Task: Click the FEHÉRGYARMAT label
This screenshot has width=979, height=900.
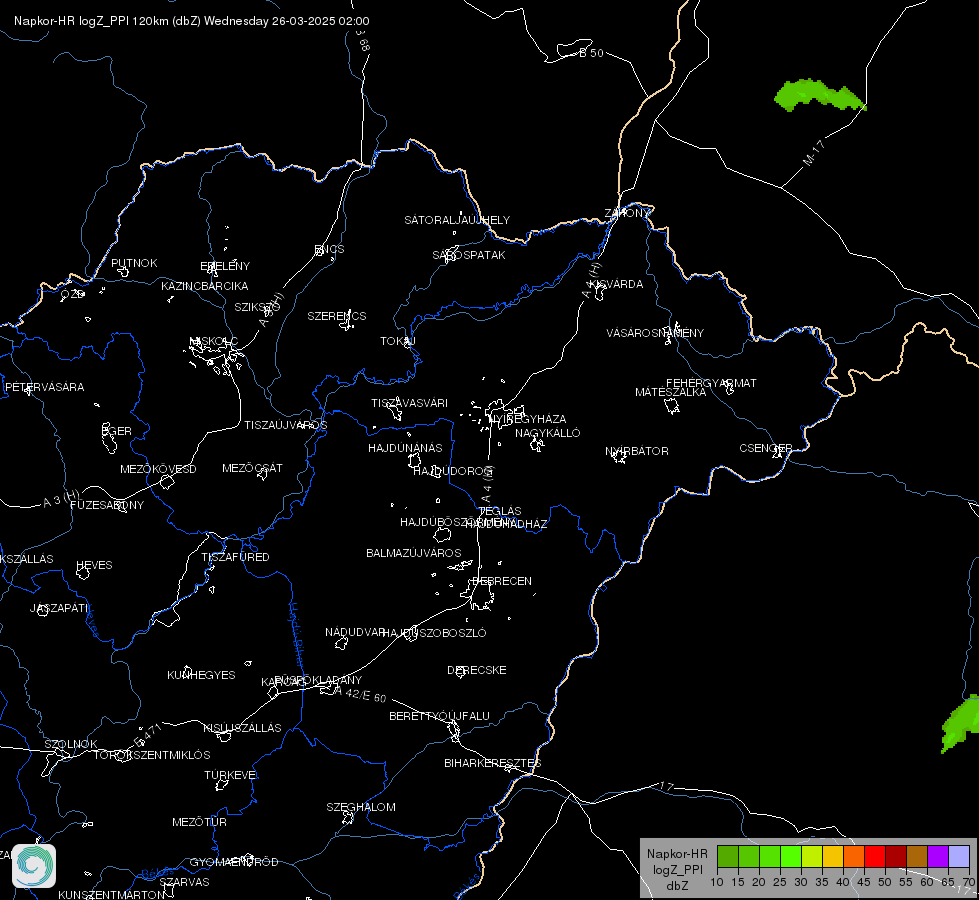Action: tap(711, 383)
